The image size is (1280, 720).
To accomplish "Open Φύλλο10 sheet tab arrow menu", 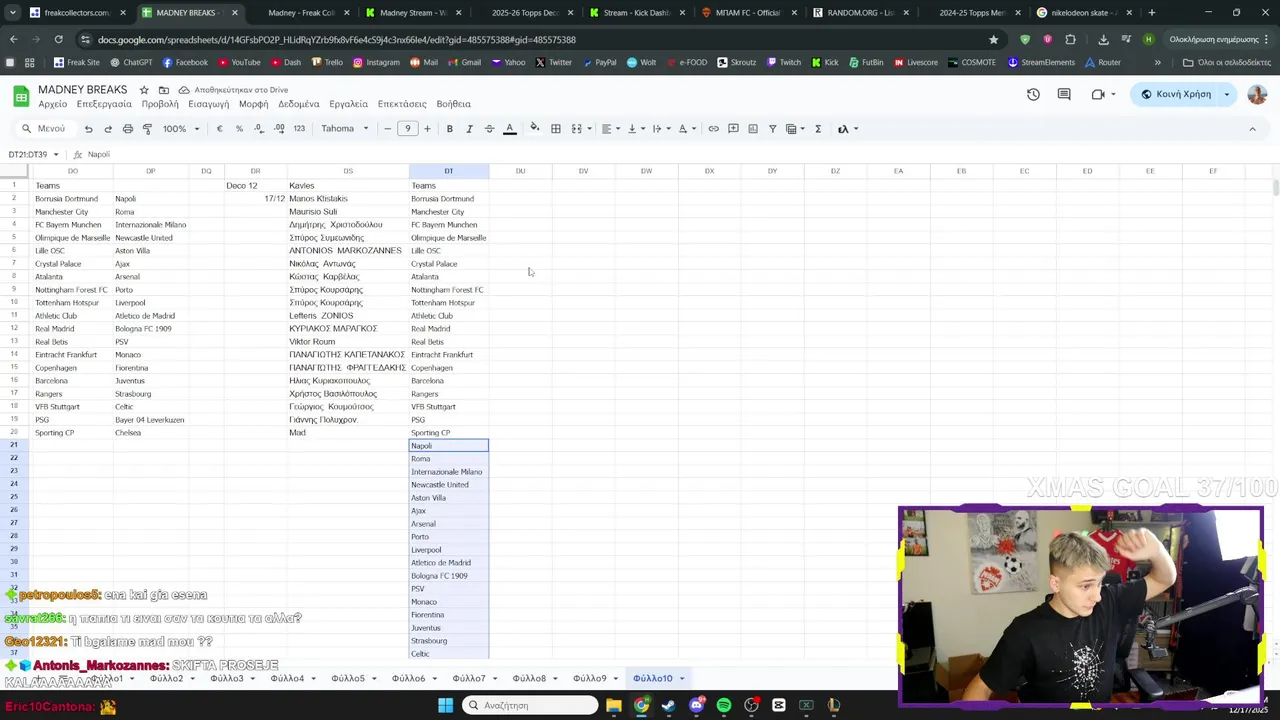I will 682,679.
